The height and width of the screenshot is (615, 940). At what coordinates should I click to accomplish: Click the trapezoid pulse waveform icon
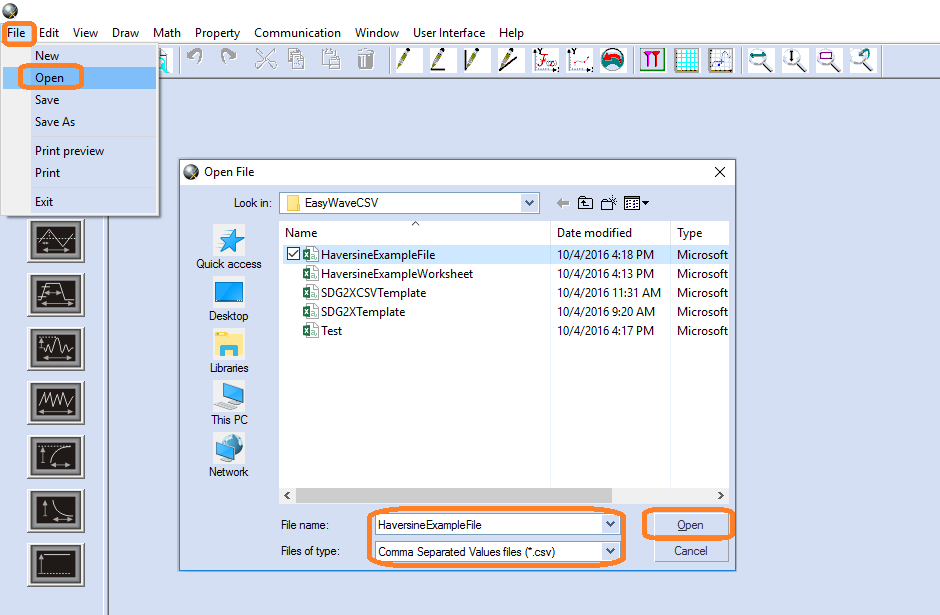click(55, 295)
